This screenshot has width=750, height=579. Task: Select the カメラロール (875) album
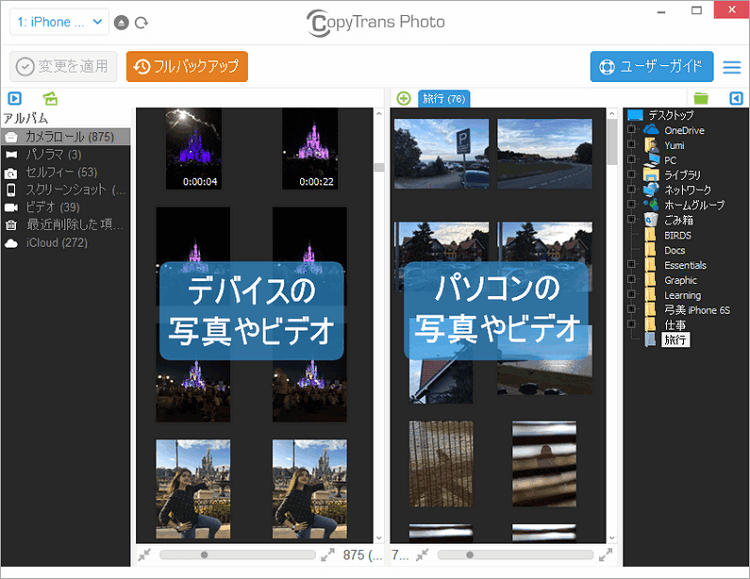pyautogui.click(x=65, y=137)
